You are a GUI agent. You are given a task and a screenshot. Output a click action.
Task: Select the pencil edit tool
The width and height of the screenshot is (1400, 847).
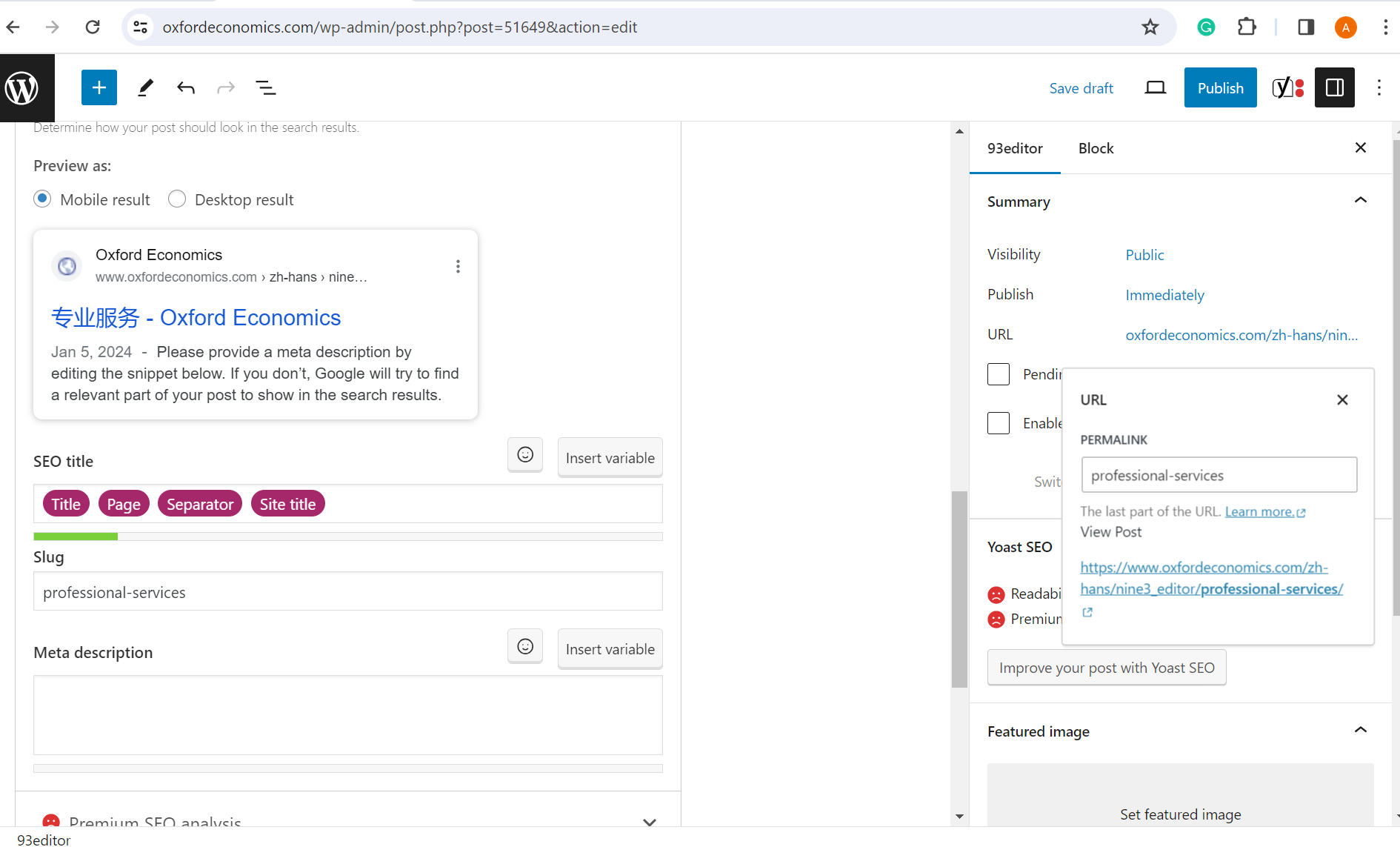click(x=145, y=88)
